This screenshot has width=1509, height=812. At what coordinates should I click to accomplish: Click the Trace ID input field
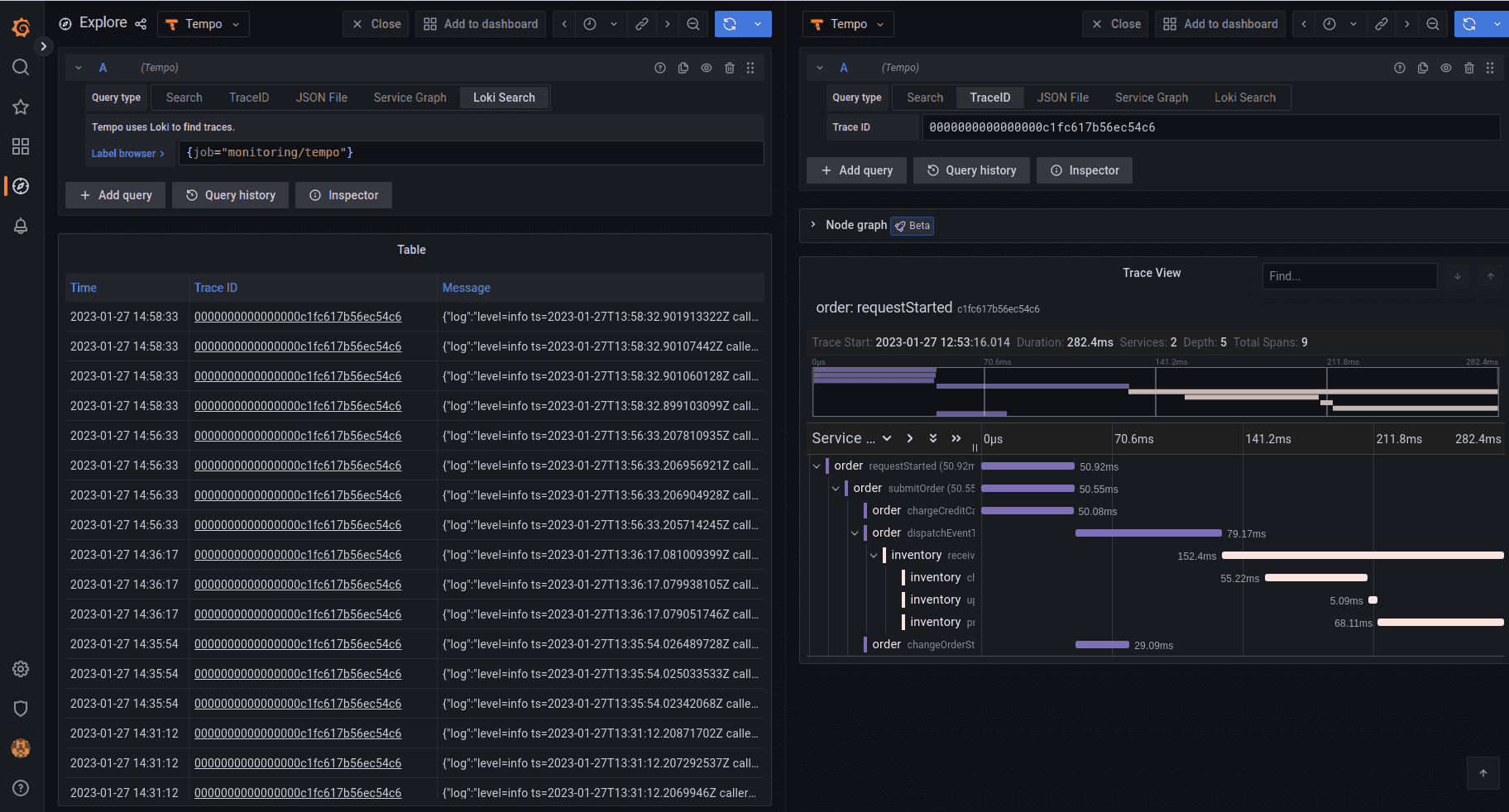[x=1211, y=127]
